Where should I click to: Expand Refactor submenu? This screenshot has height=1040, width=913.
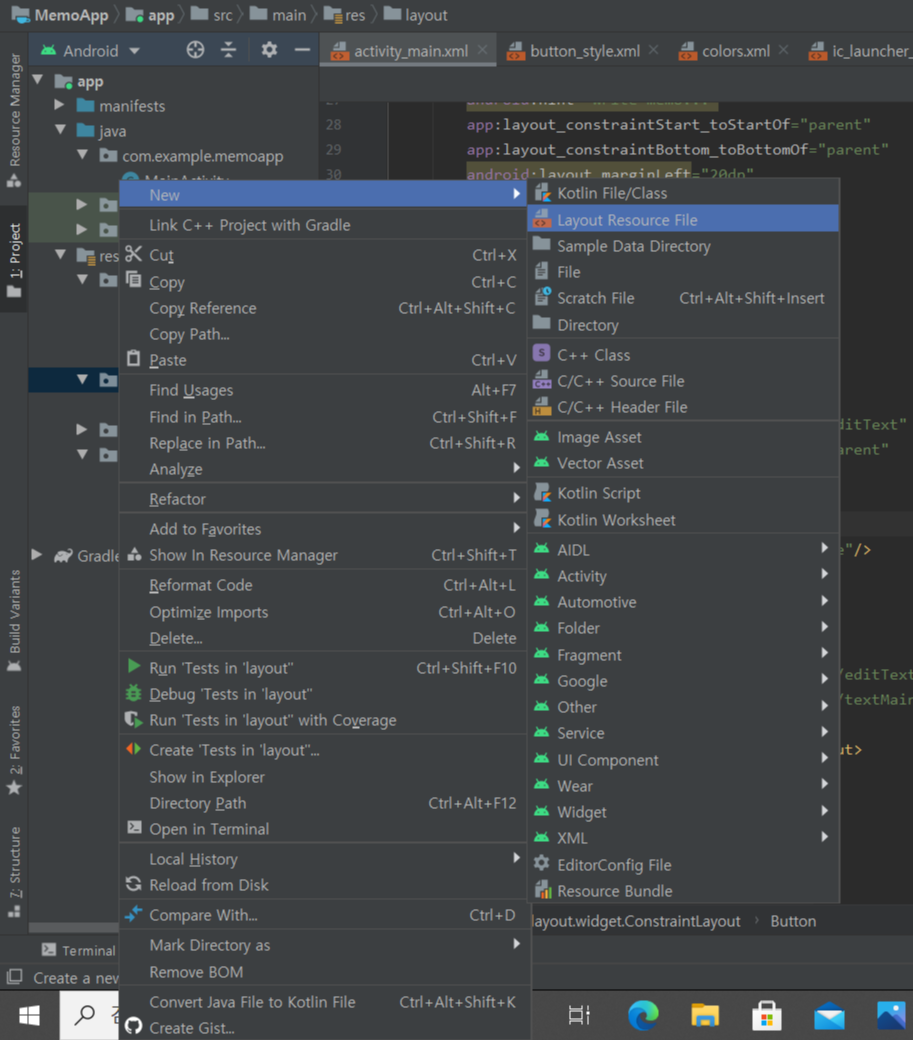click(x=323, y=499)
